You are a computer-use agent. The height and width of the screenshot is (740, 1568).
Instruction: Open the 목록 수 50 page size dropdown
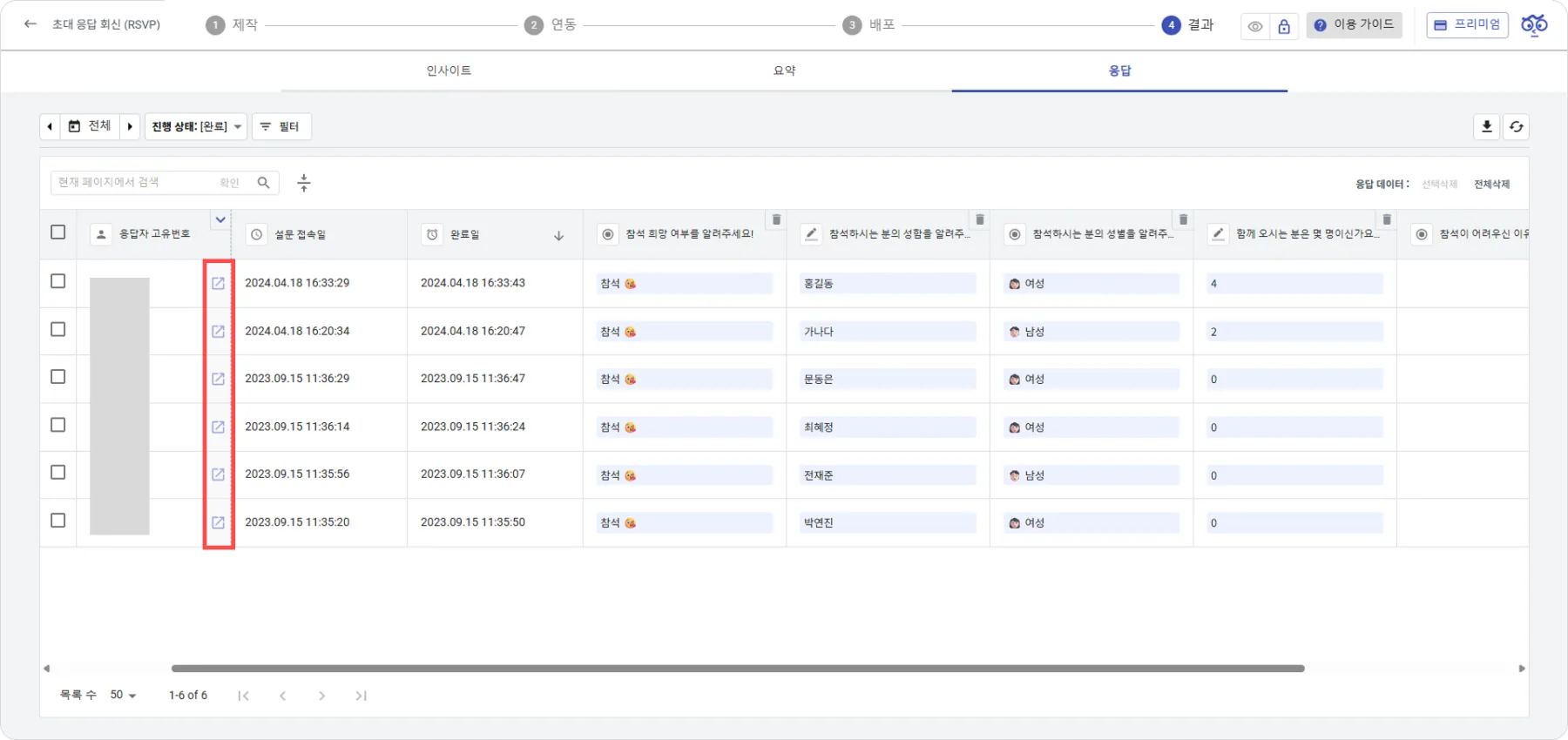click(123, 695)
